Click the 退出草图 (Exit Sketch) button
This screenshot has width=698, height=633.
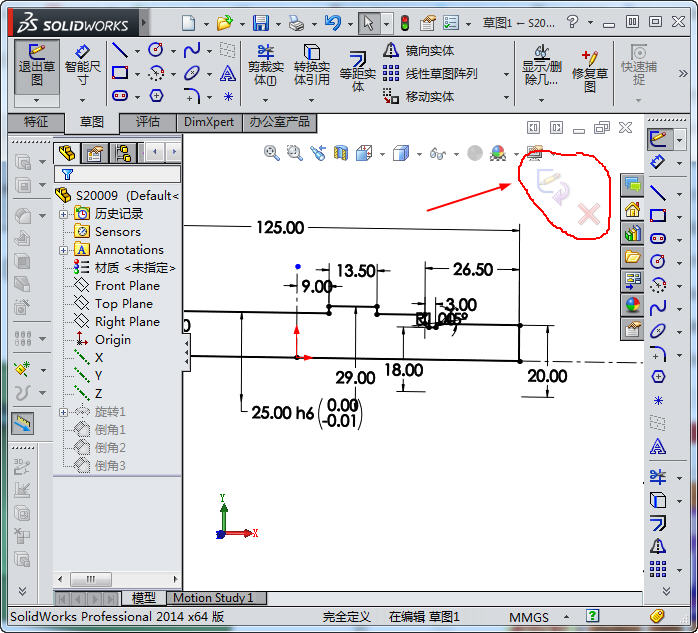click(x=37, y=66)
